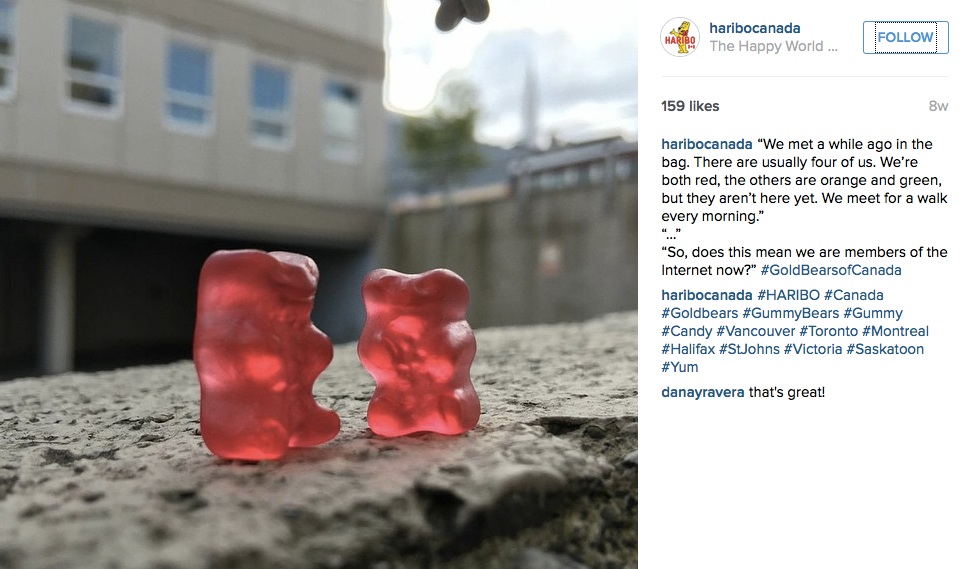Click the Haribo profile avatar icon
Image resolution: width=973 pixels, height=569 pixels.
(x=680, y=37)
